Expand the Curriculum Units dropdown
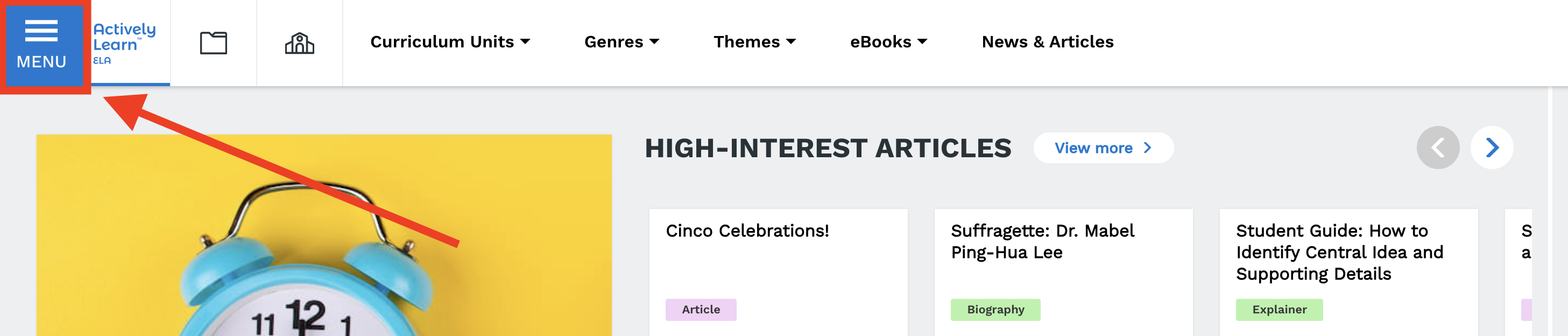This screenshot has height=336, width=1568. [x=450, y=42]
